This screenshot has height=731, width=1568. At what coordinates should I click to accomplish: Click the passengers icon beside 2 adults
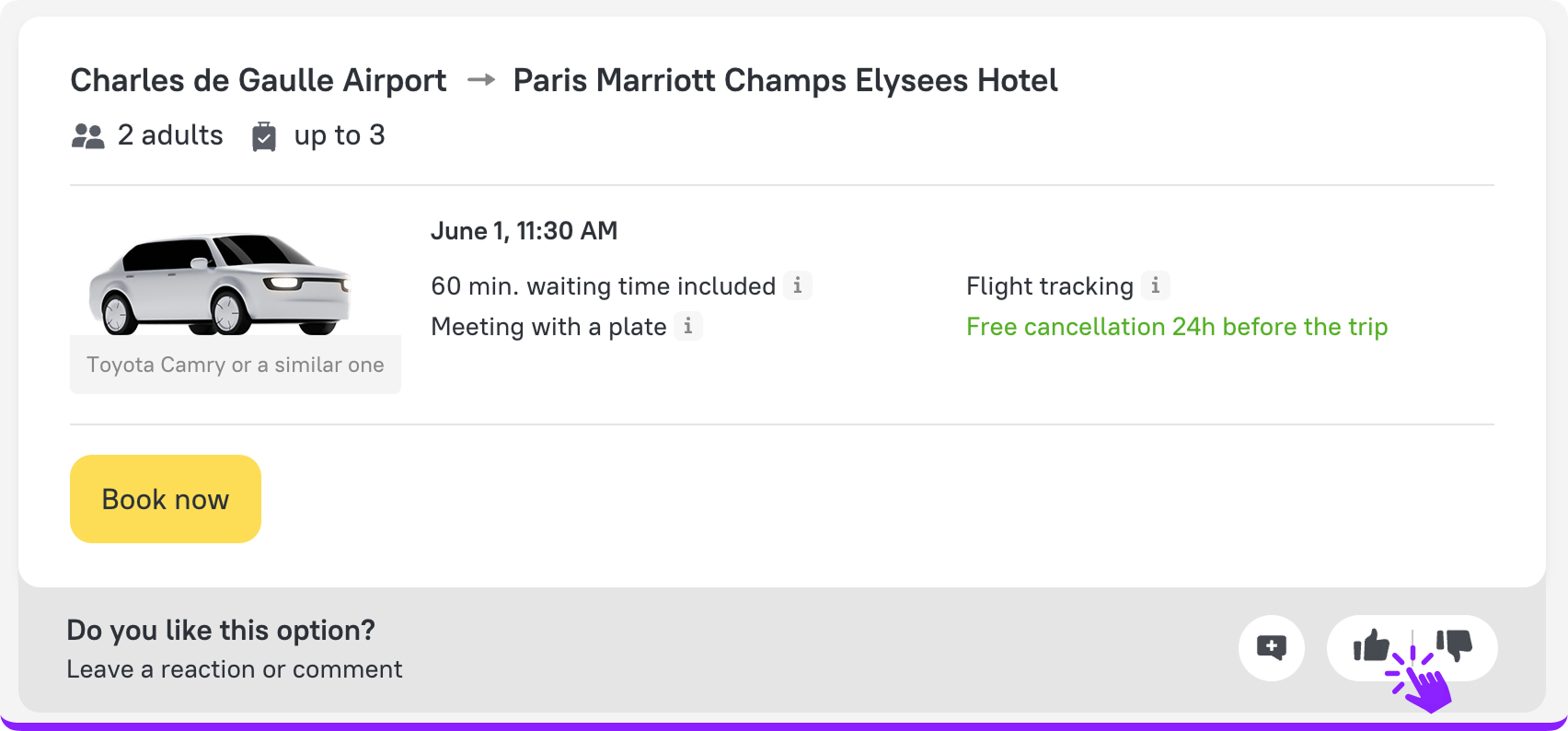88,136
